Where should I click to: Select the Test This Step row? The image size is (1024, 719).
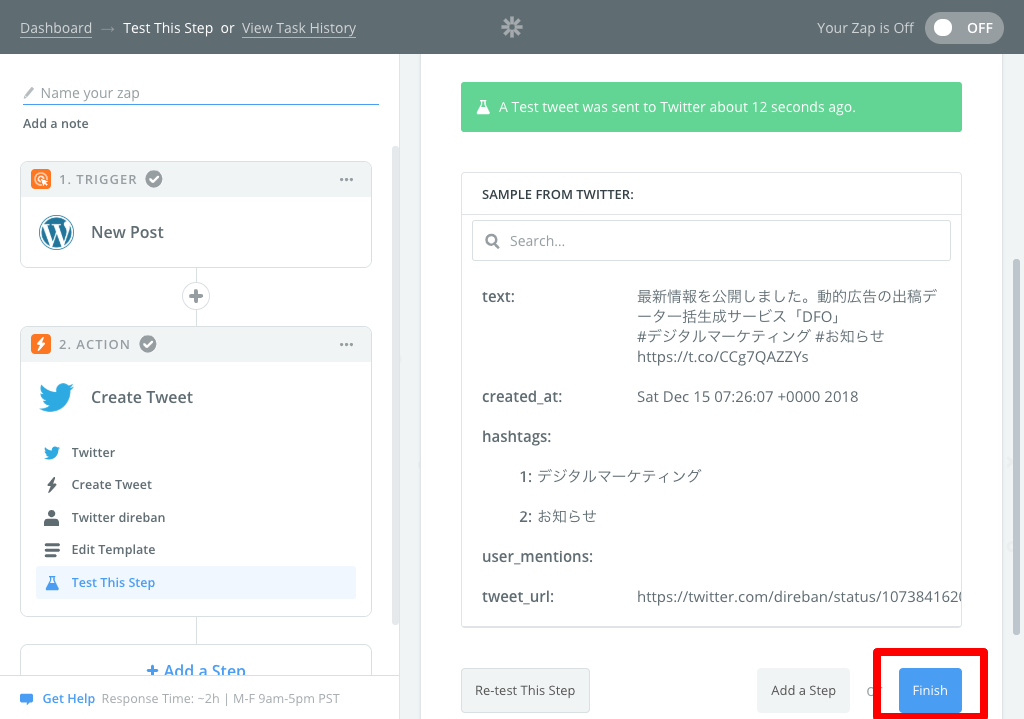[196, 583]
